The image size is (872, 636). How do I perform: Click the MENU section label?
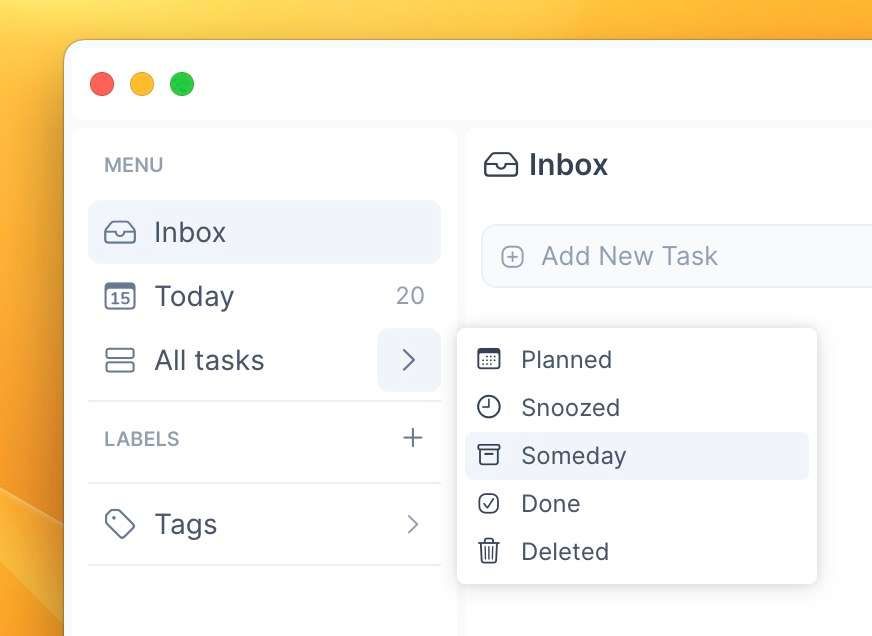[x=133, y=165]
